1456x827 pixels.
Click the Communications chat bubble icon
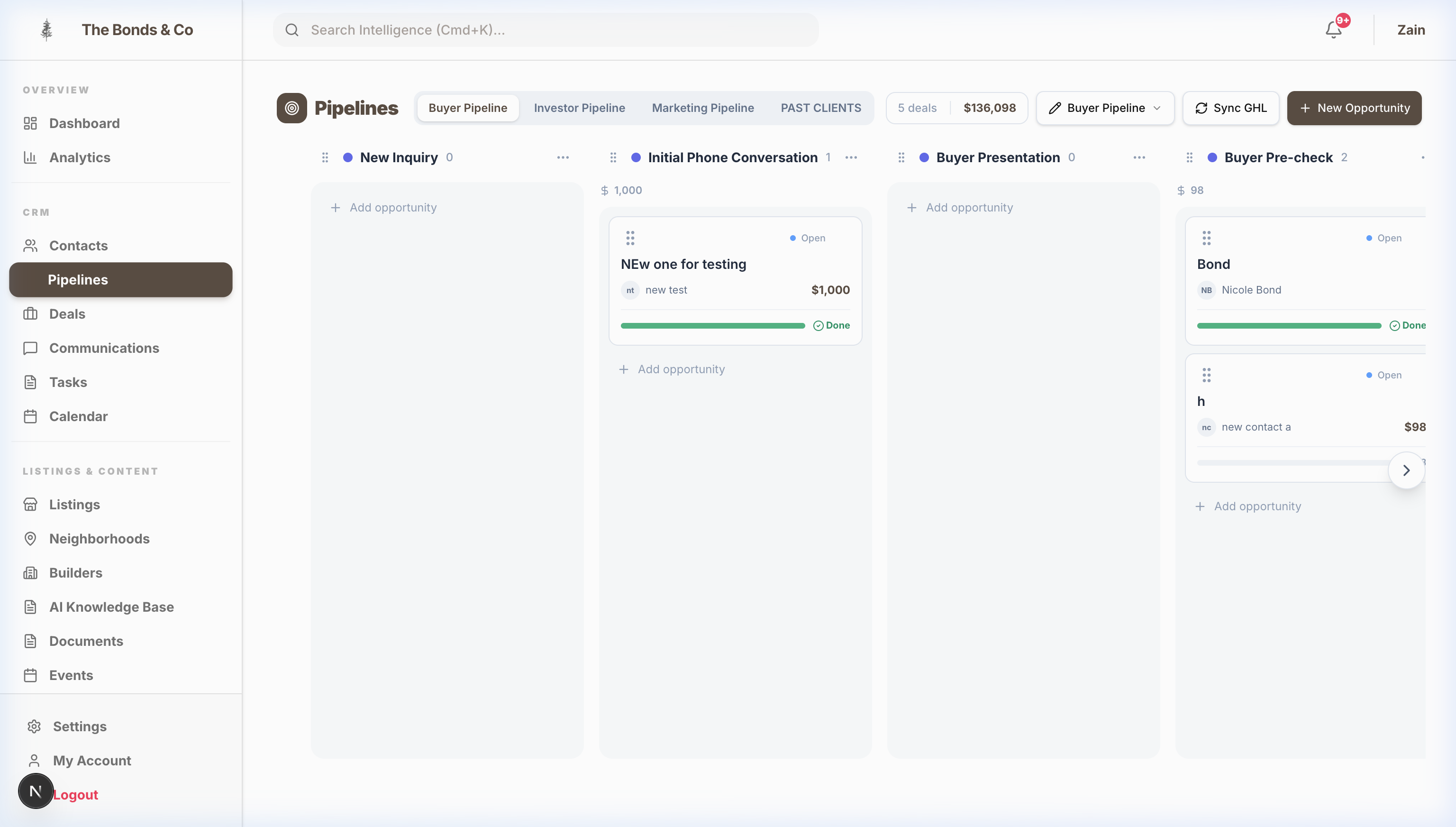[x=30, y=348]
